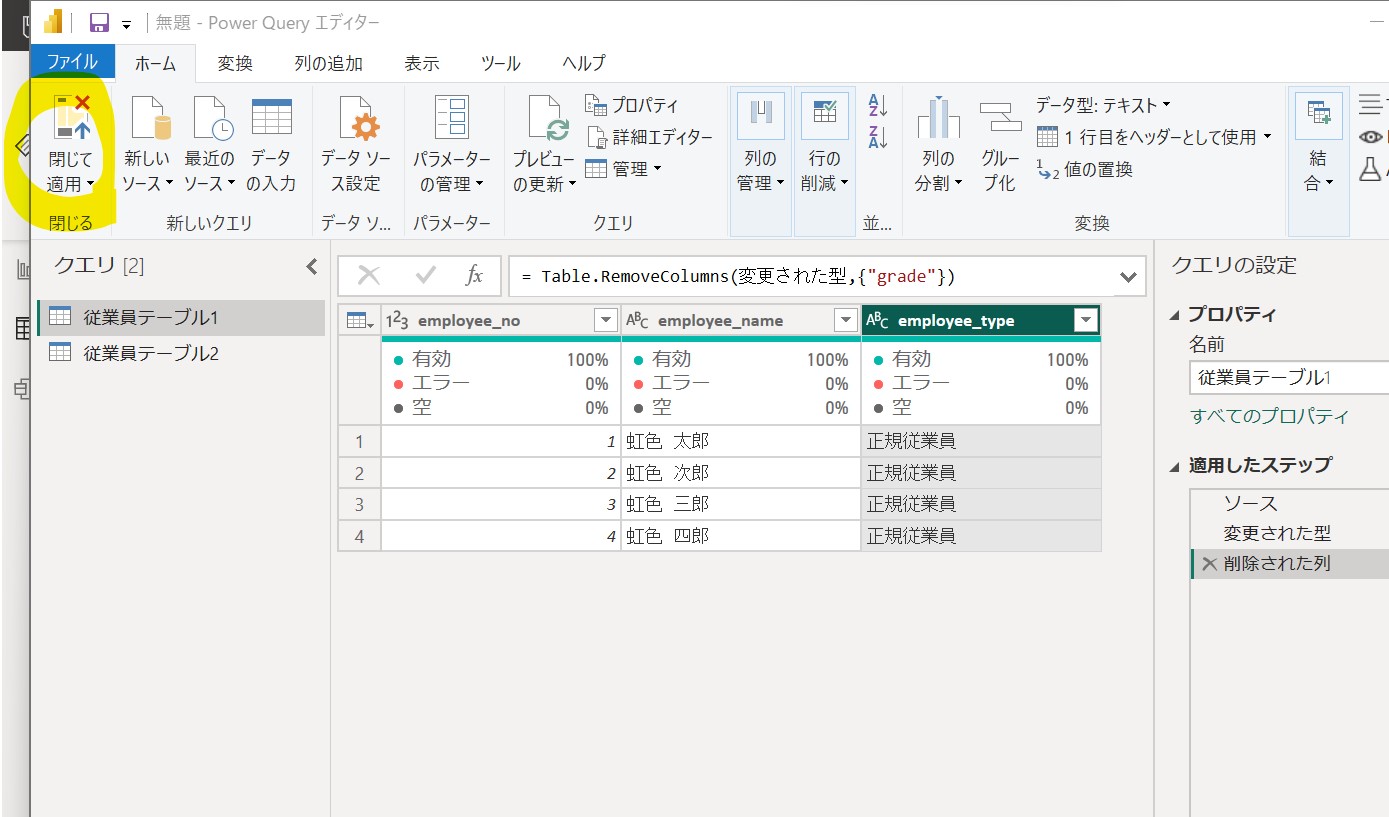This screenshot has height=817, width=1389.
Task: Open the 管理 (Manage) dropdown
Action: 623,169
